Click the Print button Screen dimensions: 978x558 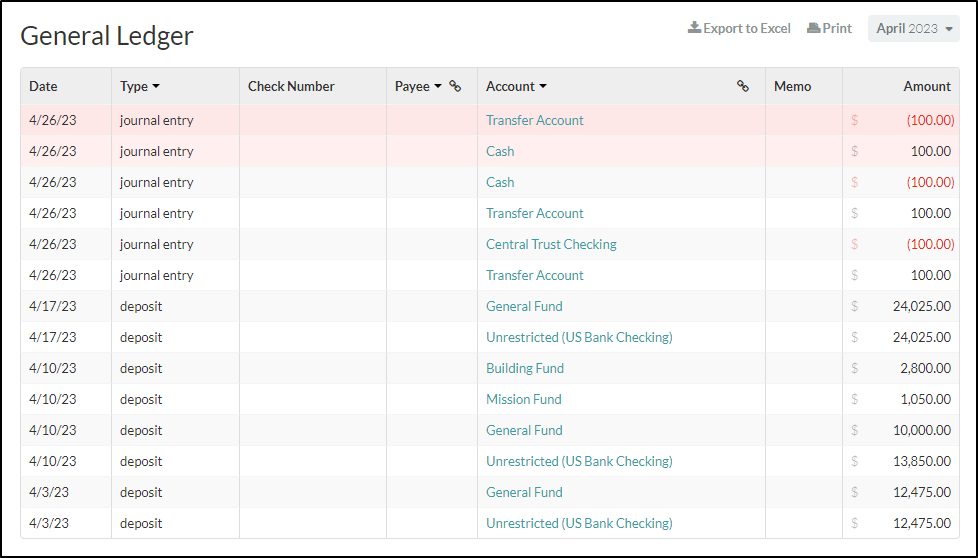click(x=830, y=28)
